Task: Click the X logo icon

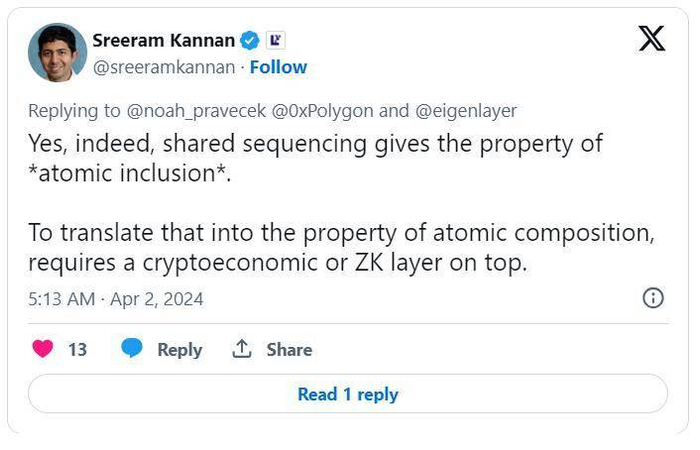Action: 651,39
